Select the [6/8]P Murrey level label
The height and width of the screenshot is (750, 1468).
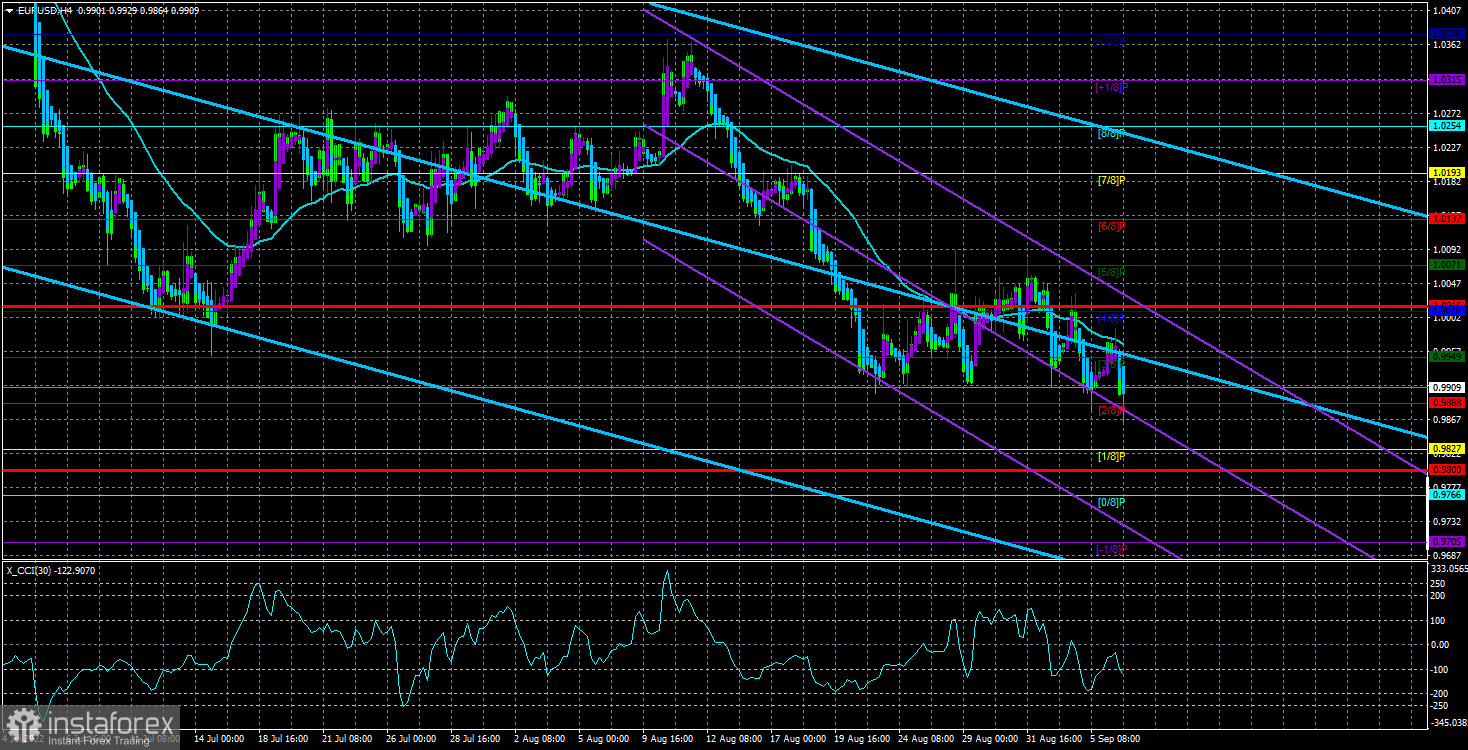point(1111,226)
